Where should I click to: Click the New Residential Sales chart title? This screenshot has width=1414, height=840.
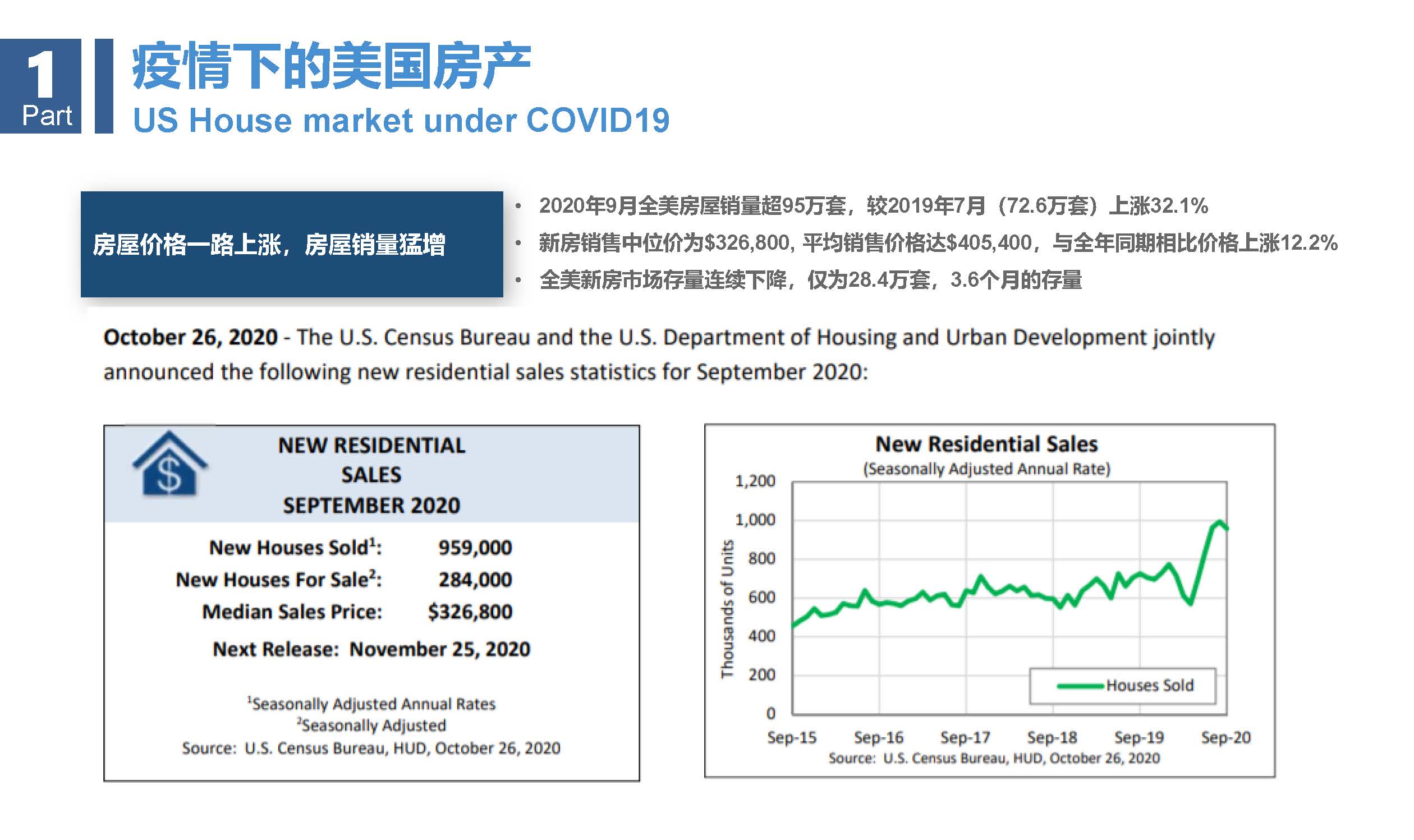[x=986, y=444]
